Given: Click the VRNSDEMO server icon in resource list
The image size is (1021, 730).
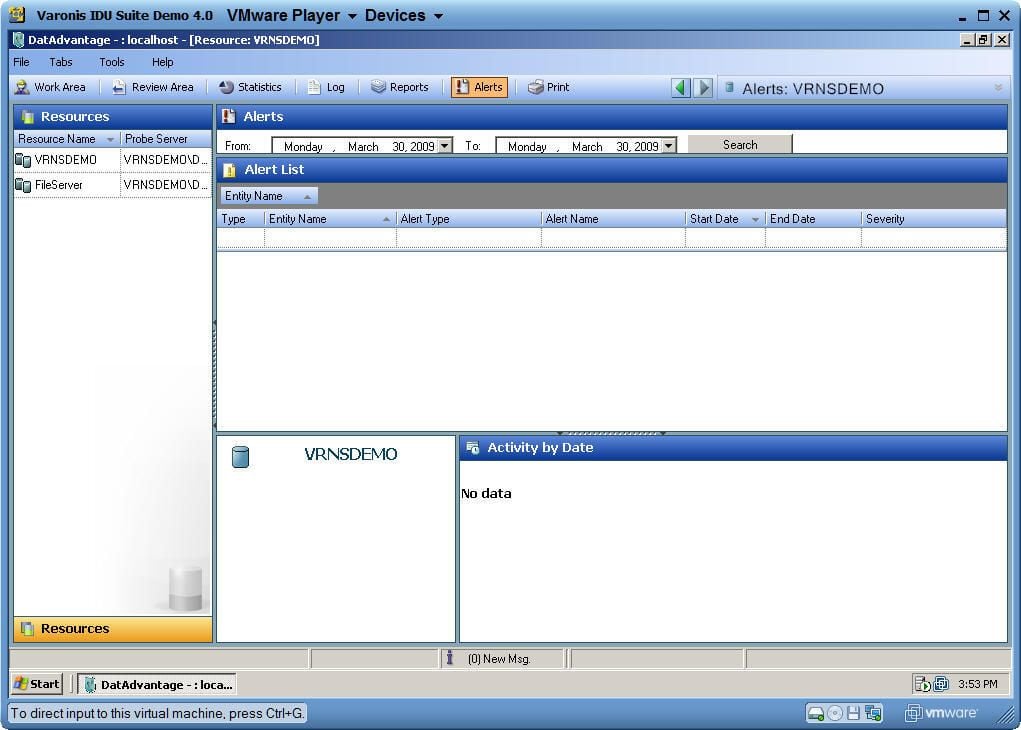Looking at the screenshot, I should click(x=23, y=160).
